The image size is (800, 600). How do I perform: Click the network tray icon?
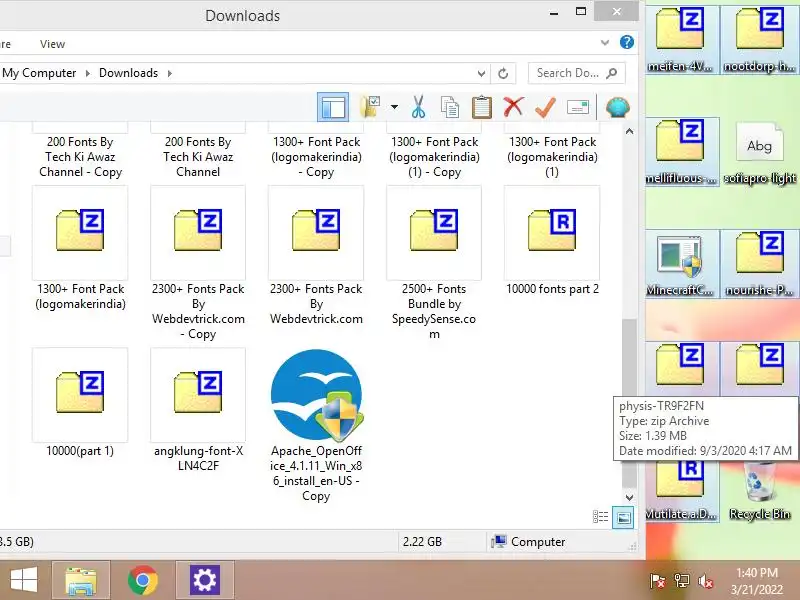(682, 581)
